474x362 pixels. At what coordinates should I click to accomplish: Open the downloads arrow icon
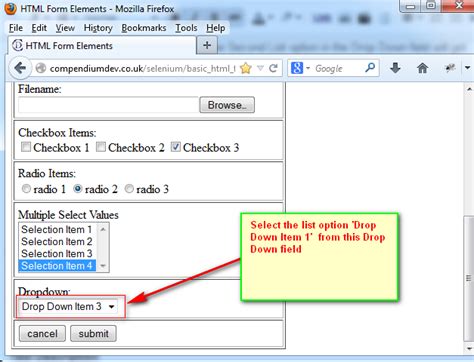point(395,68)
